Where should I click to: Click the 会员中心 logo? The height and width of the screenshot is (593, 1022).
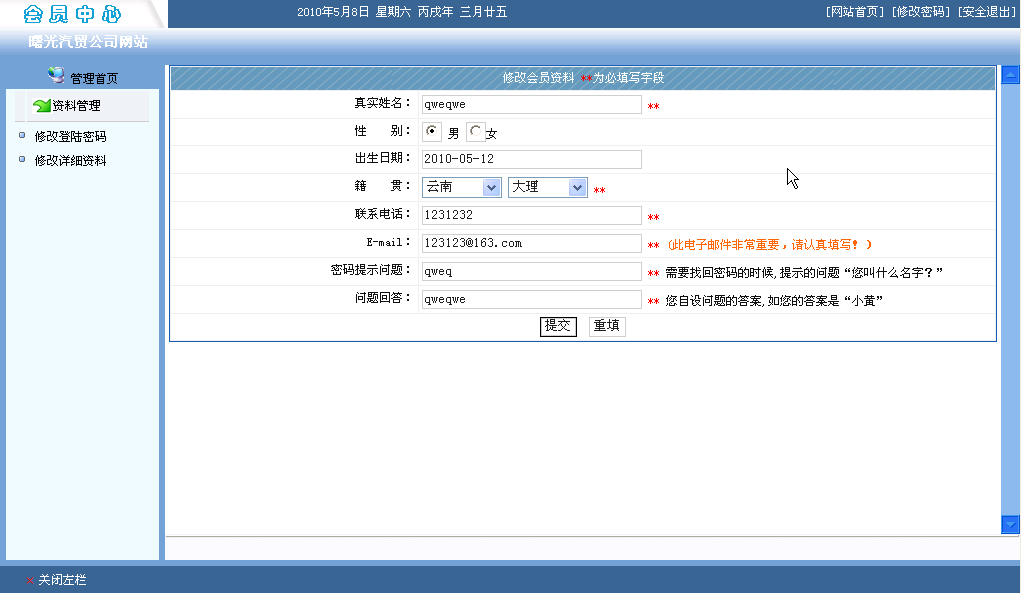(x=72, y=14)
